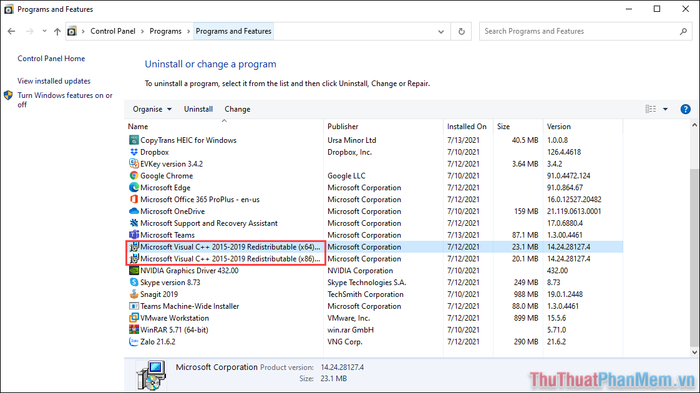
Task: Click the Microsoft OneDrive cloud icon
Action: click(x=133, y=211)
